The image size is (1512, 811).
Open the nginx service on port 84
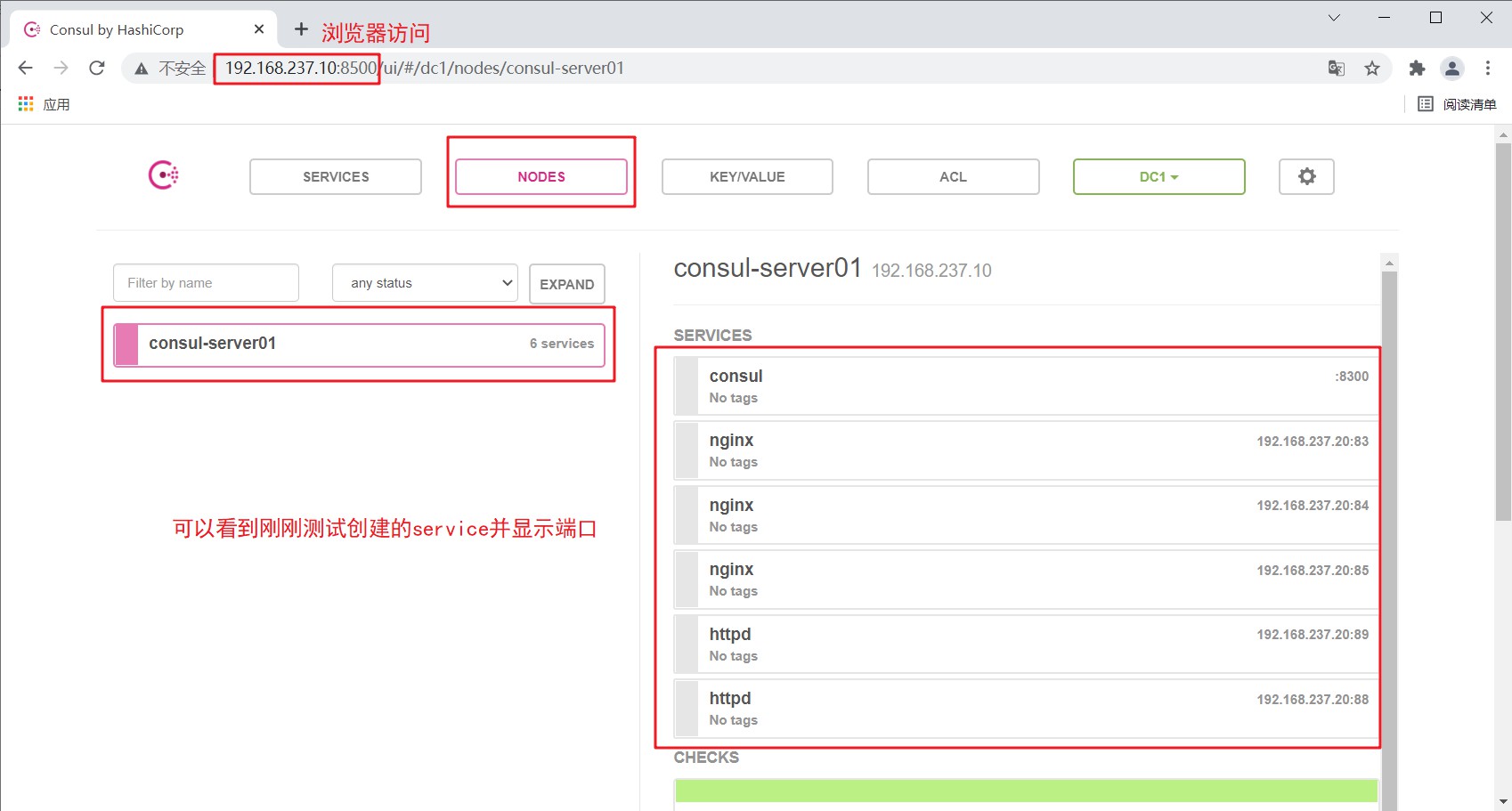1026,515
